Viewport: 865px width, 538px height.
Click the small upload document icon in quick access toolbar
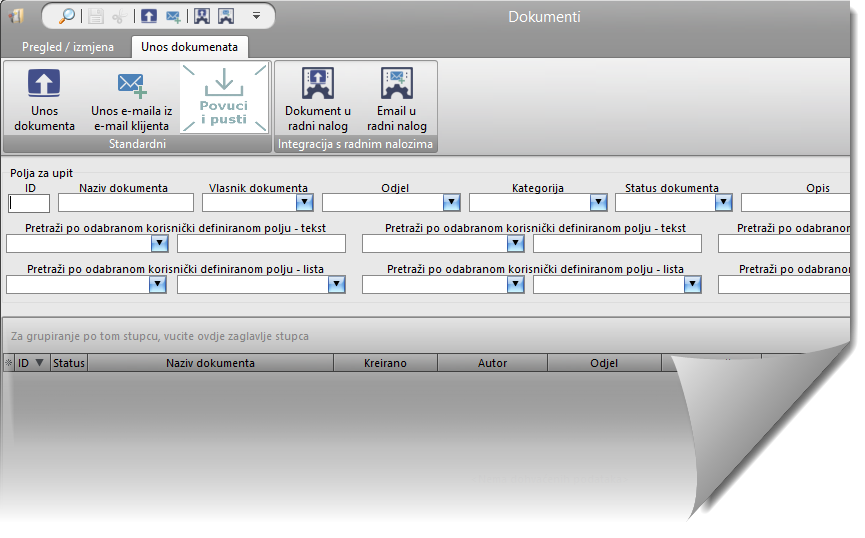pyautogui.click(x=148, y=16)
